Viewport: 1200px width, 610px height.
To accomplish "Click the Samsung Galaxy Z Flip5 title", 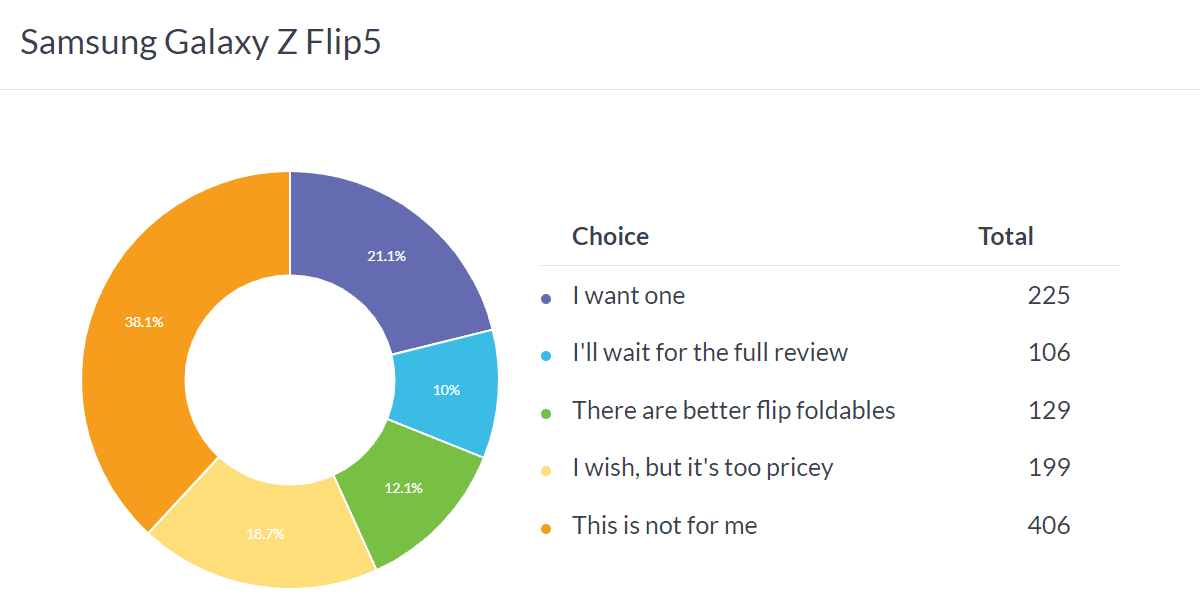I will 200,44.
